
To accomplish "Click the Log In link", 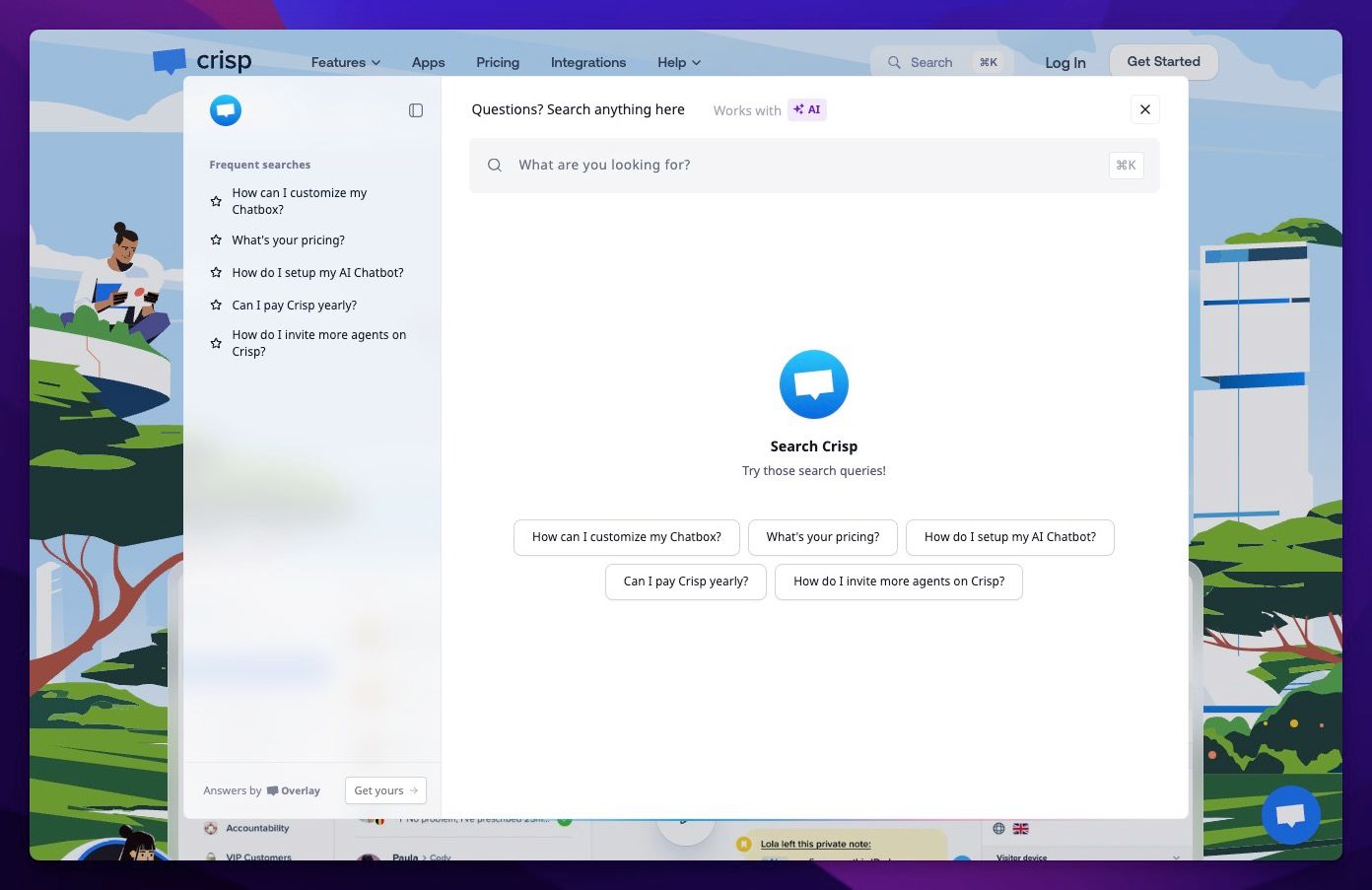I will pos(1065,62).
